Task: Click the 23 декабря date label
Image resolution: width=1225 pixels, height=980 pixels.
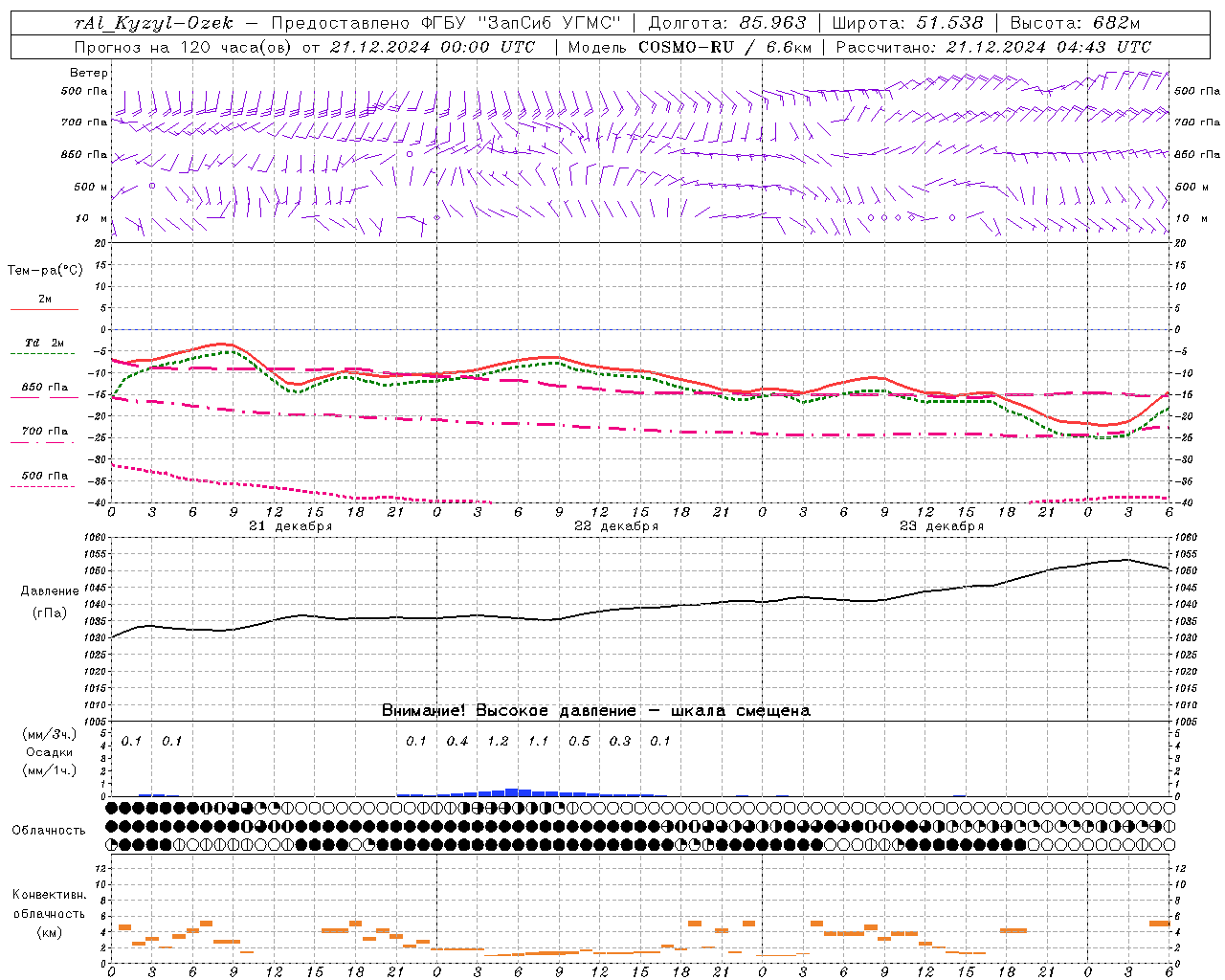Action: 942,526
